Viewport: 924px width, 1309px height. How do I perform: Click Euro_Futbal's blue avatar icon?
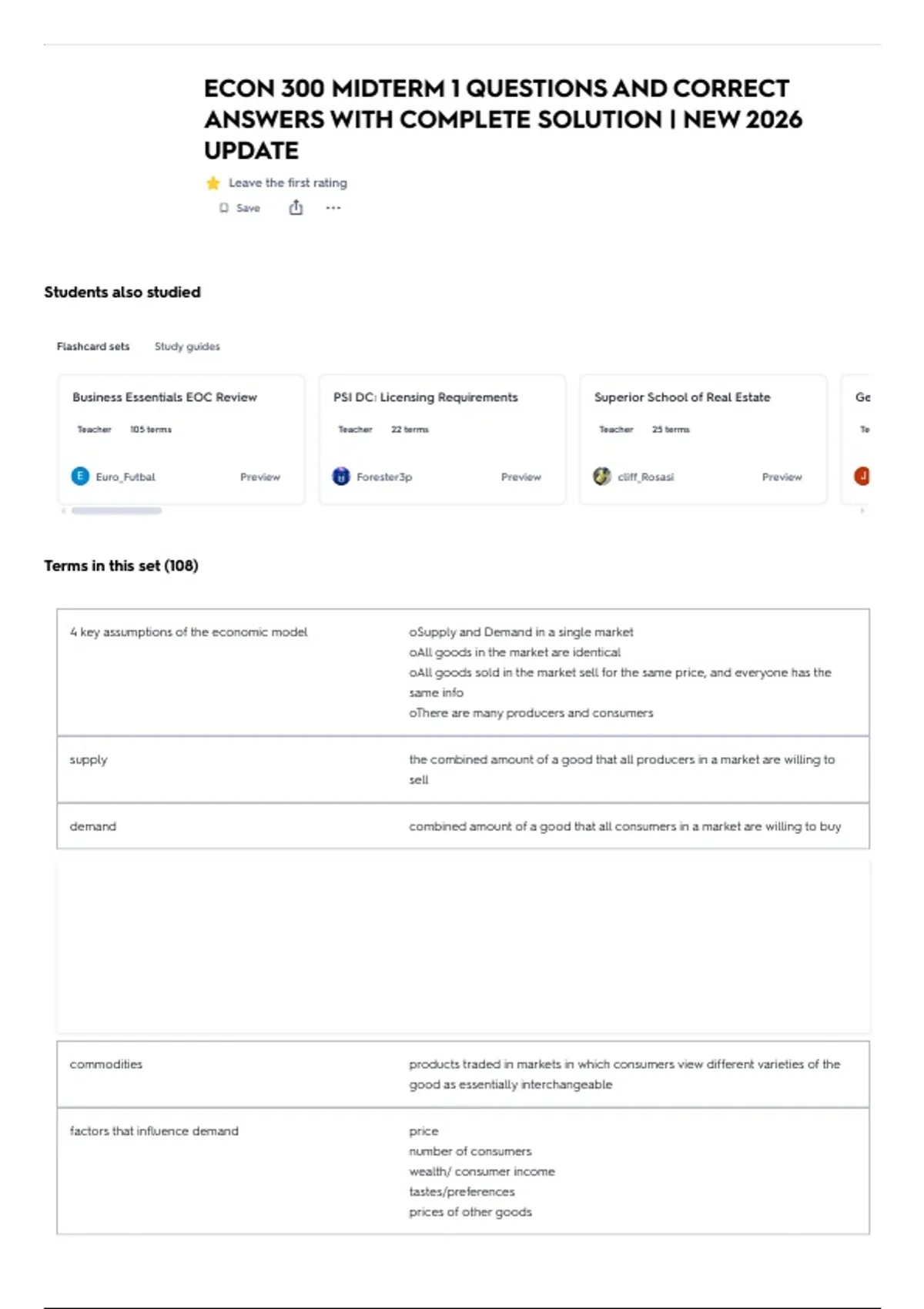click(x=80, y=477)
